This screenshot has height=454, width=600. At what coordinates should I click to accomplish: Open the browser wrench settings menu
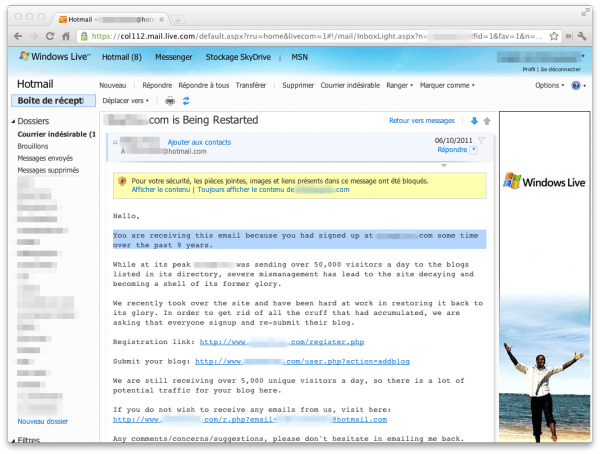point(581,36)
